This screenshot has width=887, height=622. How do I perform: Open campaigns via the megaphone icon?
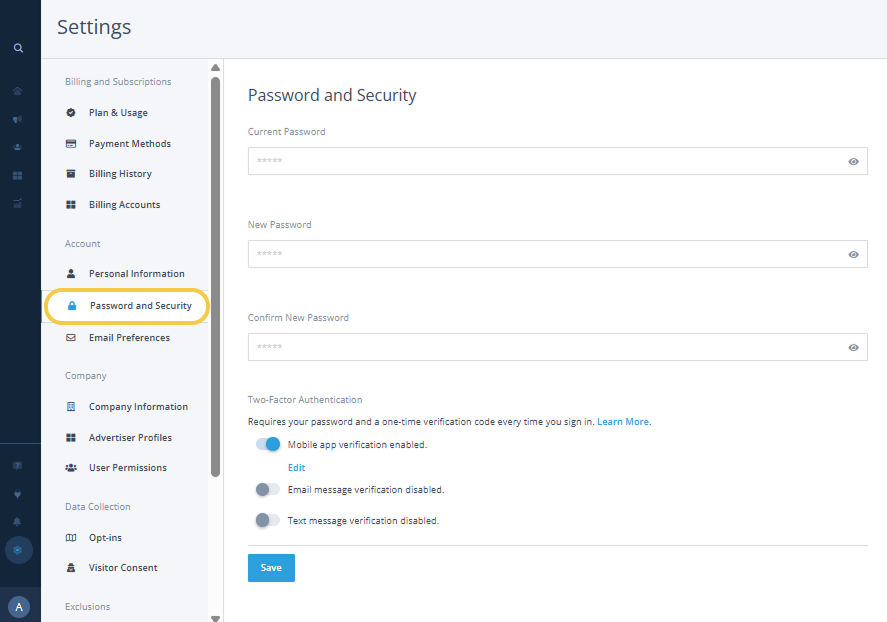point(18,119)
